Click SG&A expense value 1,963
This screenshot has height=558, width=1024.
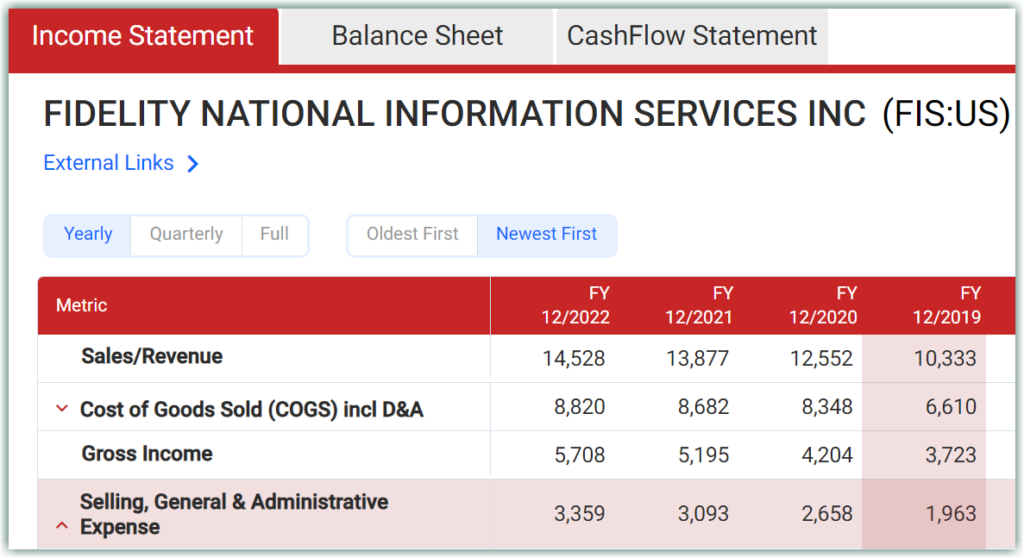(x=951, y=514)
